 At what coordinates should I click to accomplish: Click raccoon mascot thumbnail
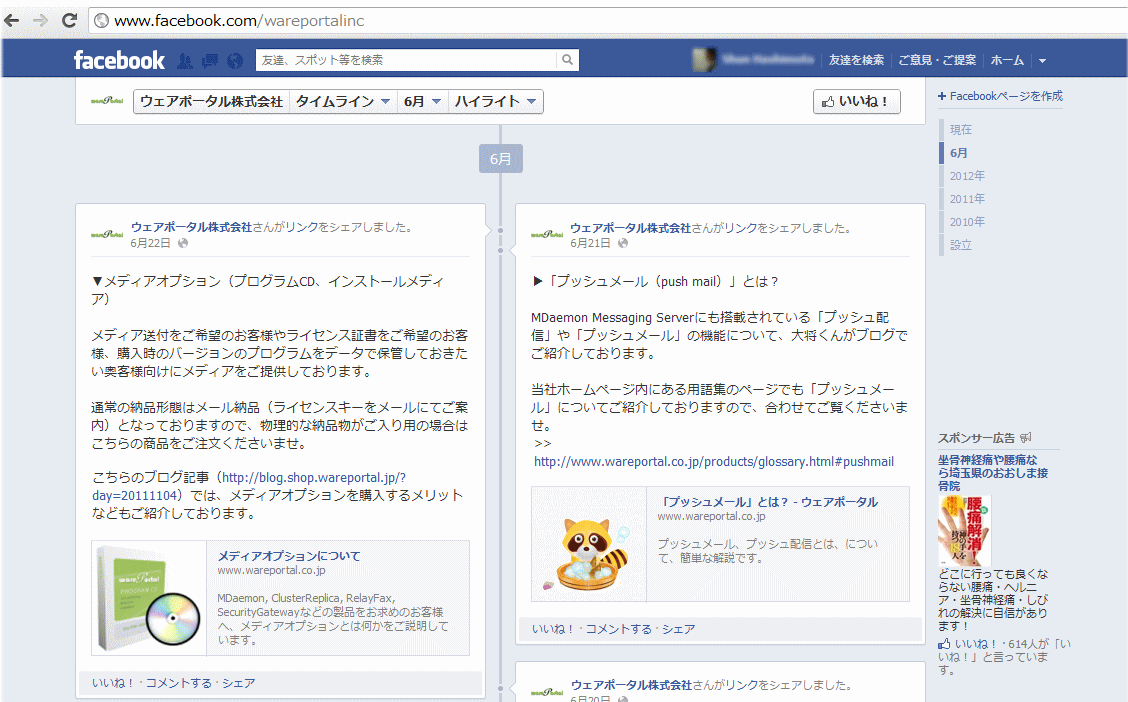click(x=589, y=544)
